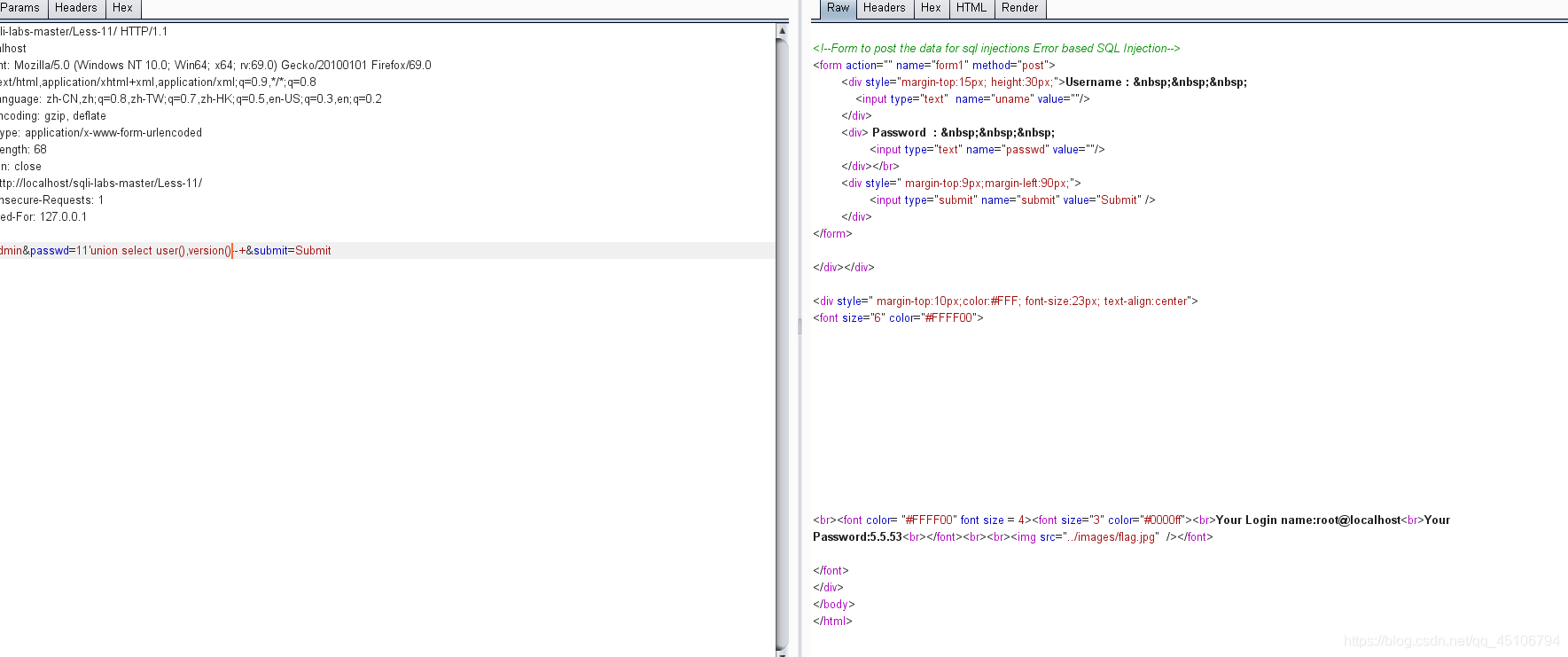Screen dimensions: 1568x657
Task: Click the HTML comment about Error based SQL Injection
Action: point(996,49)
